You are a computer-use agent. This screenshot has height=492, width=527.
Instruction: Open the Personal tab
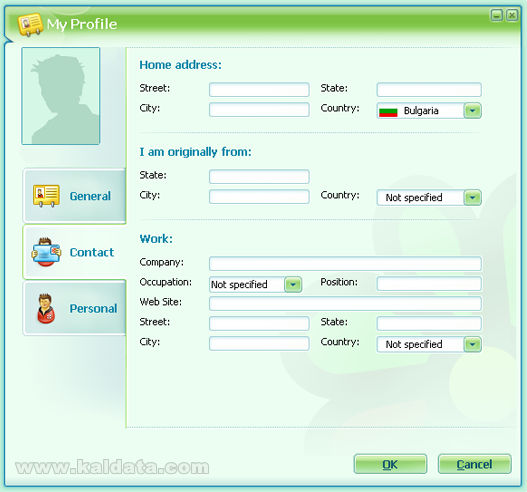74,309
